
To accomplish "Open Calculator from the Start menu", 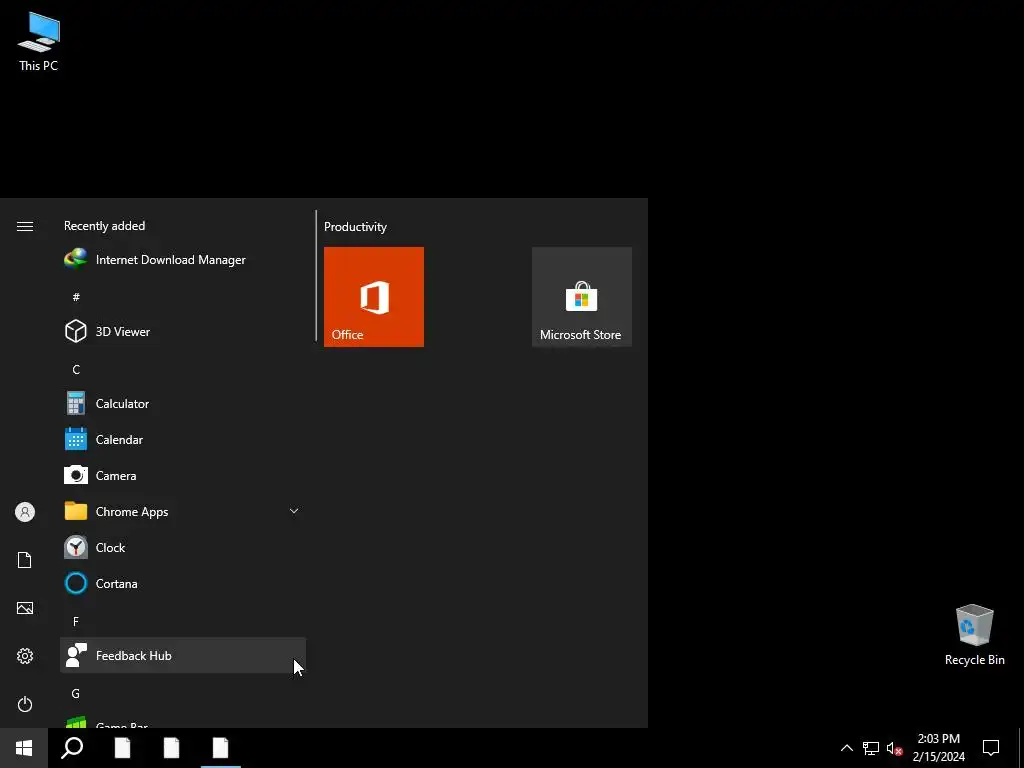I will click(x=183, y=404).
